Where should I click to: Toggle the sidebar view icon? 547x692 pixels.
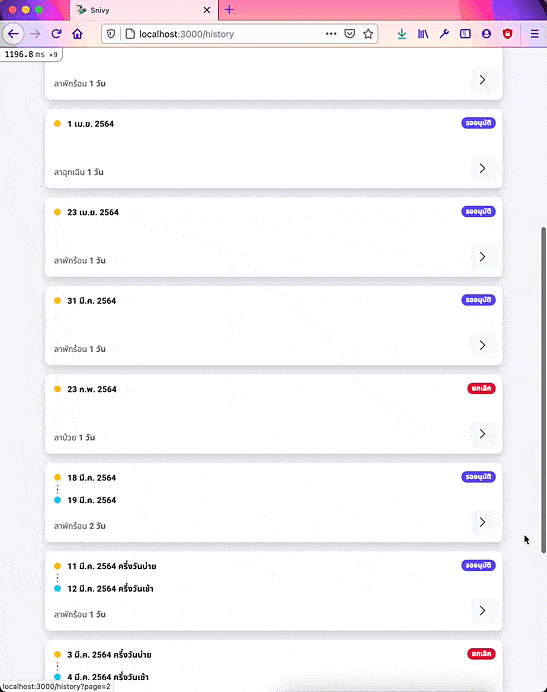[465, 34]
